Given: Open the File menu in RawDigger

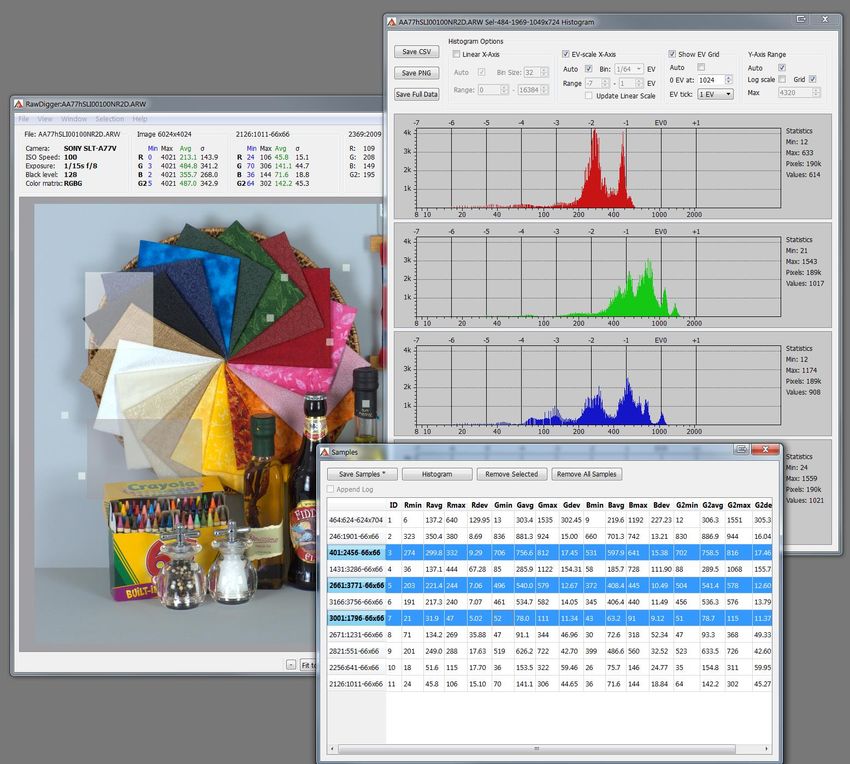Looking at the screenshot, I should [24, 119].
